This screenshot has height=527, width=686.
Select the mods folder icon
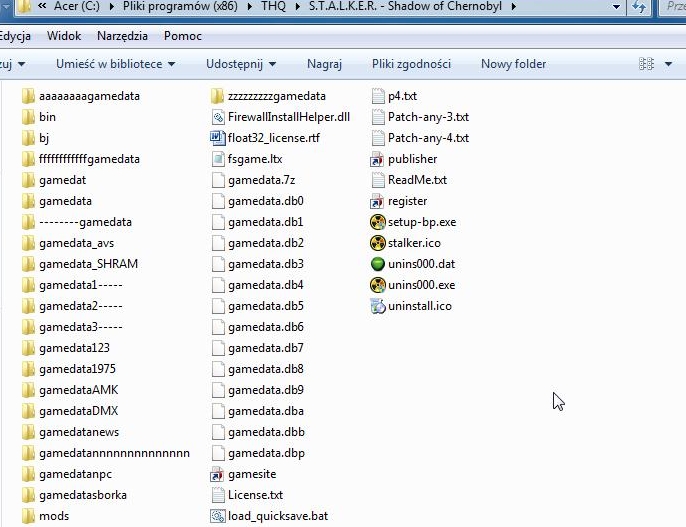click(x=28, y=516)
